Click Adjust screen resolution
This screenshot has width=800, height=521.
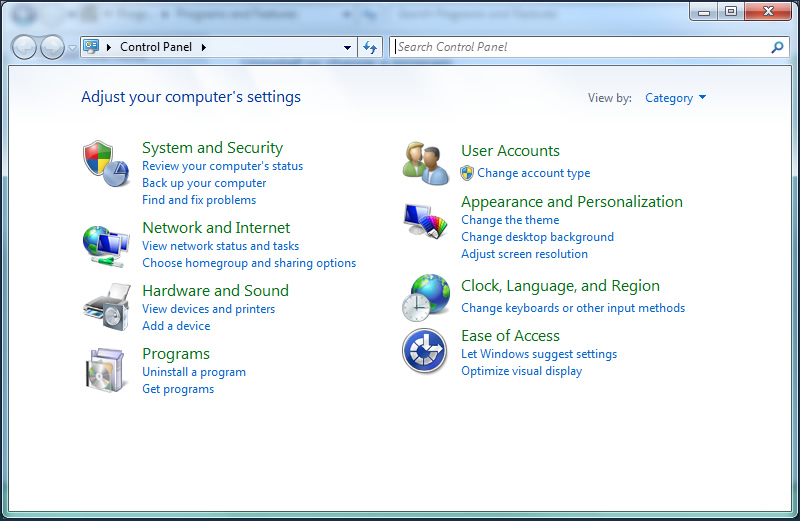tap(524, 254)
